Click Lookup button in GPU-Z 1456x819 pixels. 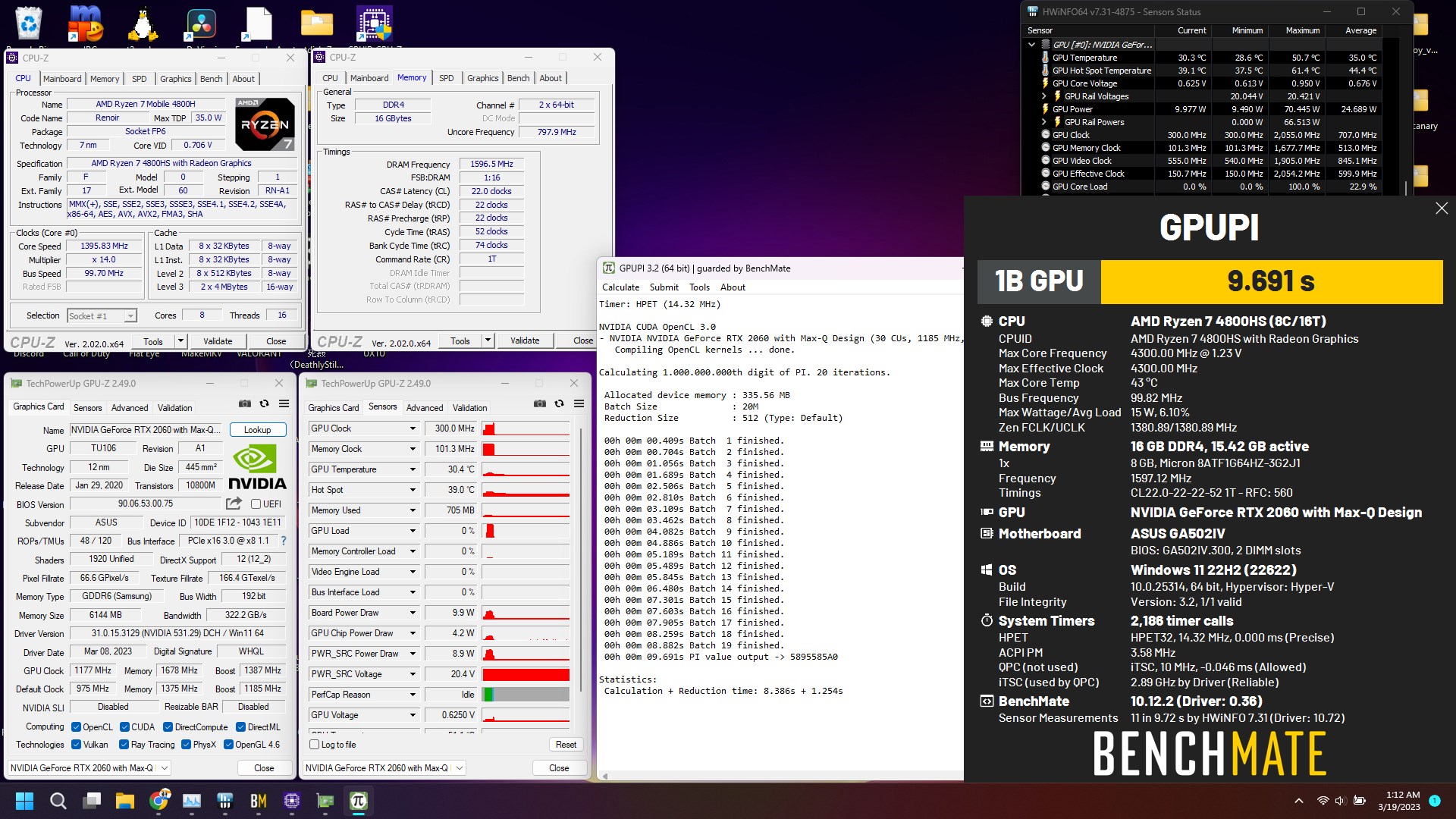click(258, 430)
